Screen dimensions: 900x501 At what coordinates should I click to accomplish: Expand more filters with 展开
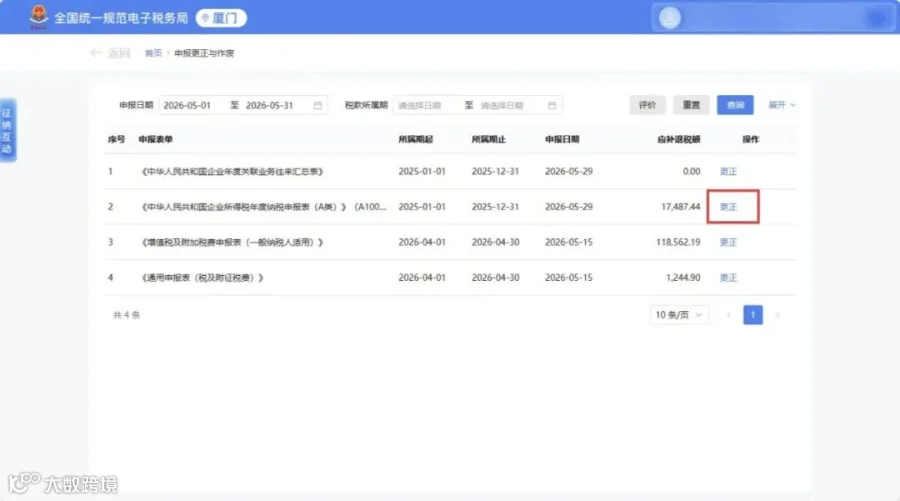tap(782, 105)
